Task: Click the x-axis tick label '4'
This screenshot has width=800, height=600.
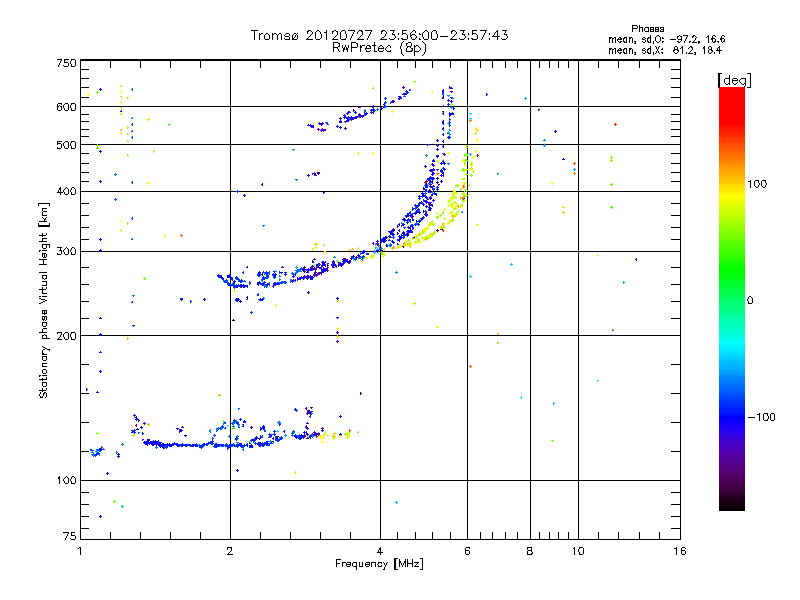Action: (380, 551)
